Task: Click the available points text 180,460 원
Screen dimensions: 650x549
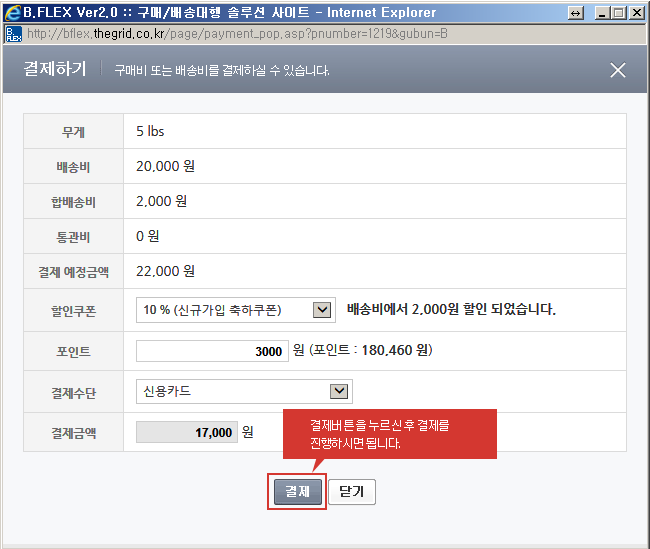Action: pos(369,351)
